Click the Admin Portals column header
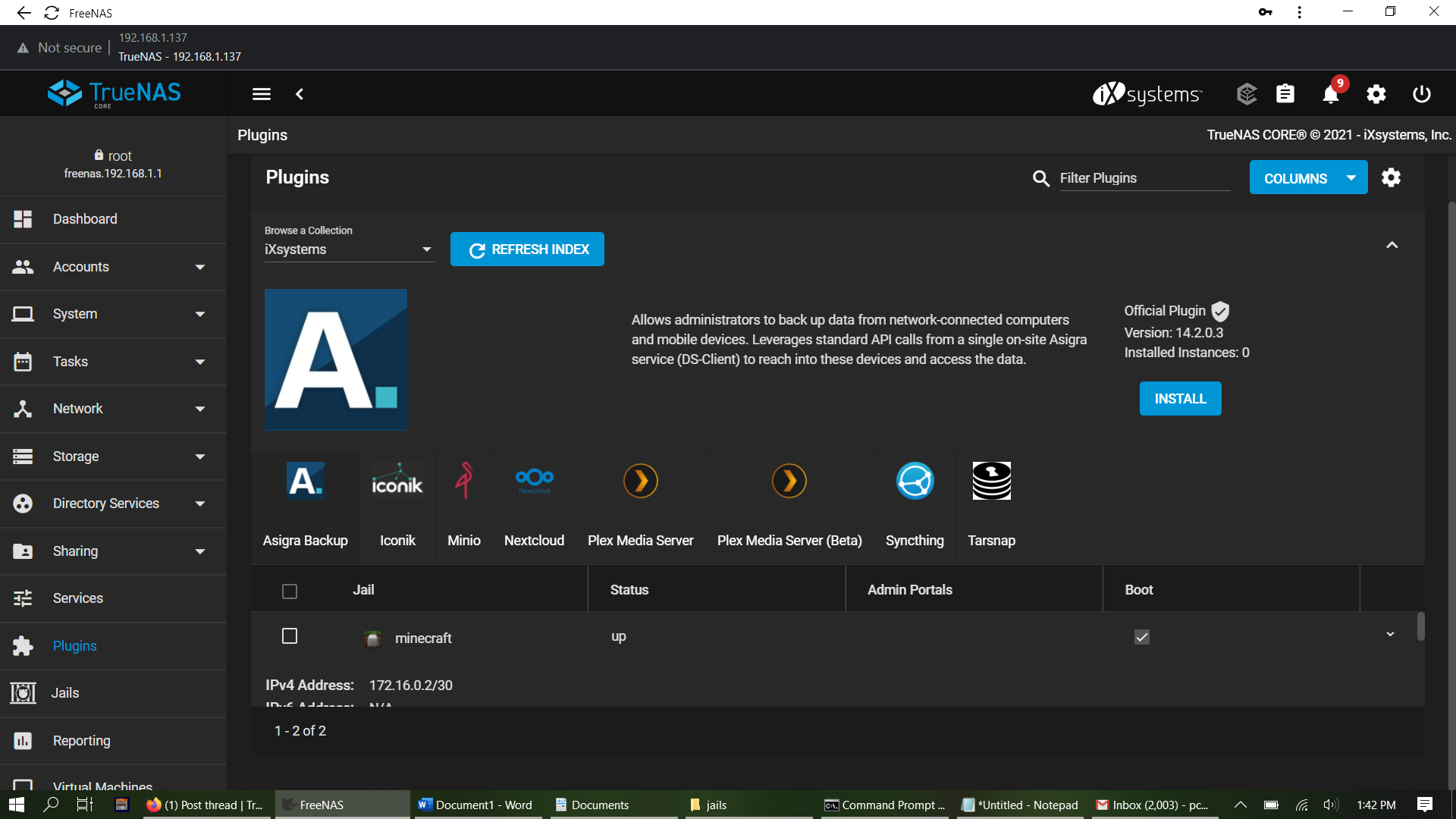 click(910, 590)
